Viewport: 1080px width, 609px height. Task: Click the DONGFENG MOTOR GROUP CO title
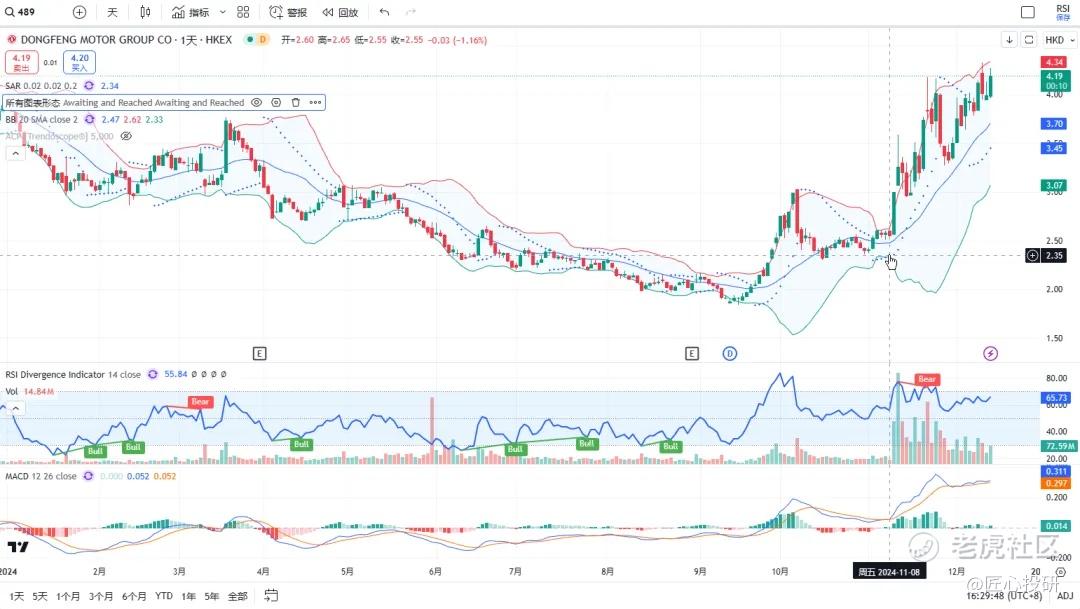tap(96, 40)
